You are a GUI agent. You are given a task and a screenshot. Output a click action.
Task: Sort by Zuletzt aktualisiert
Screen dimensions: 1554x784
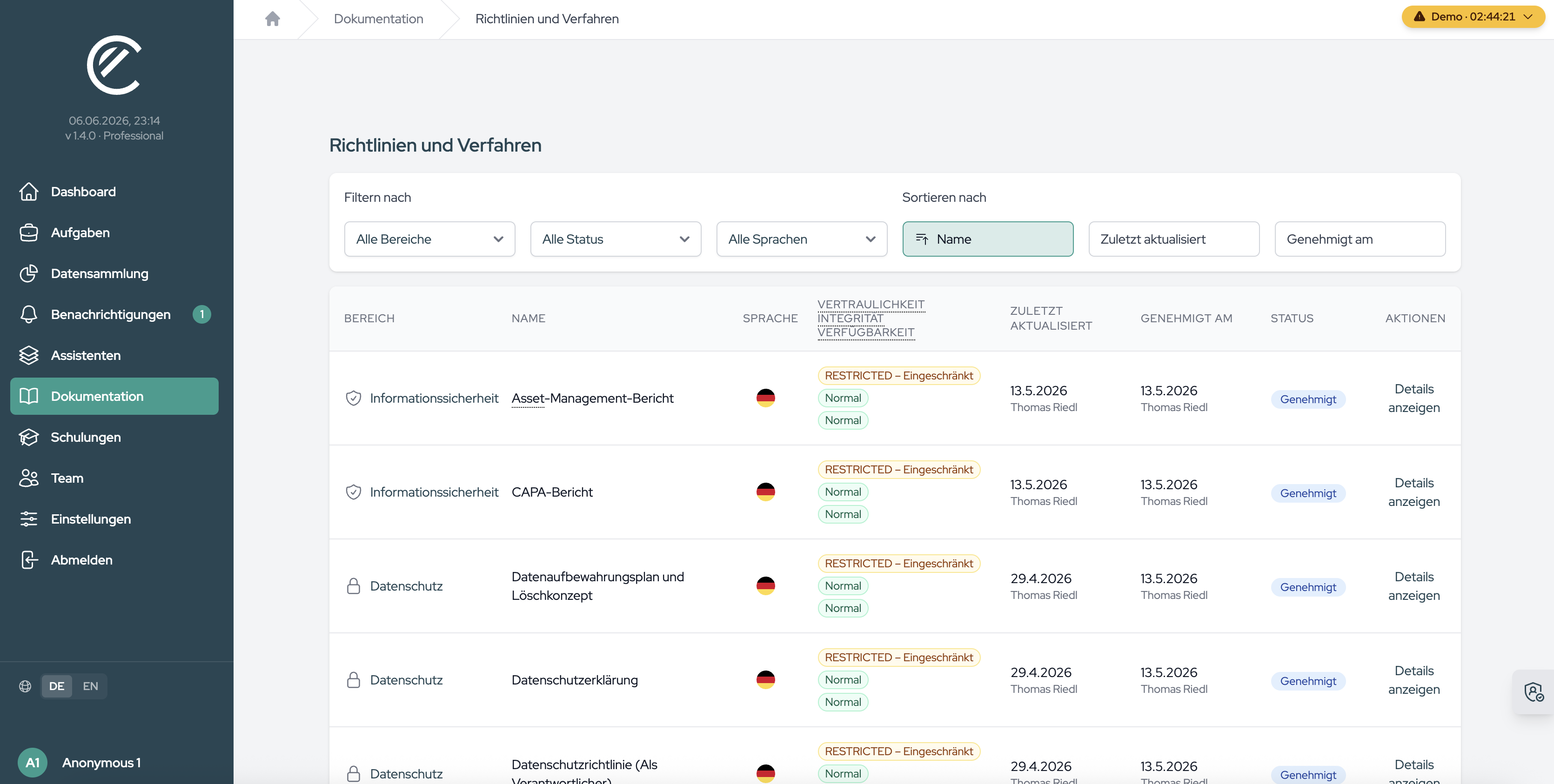pyautogui.click(x=1173, y=239)
